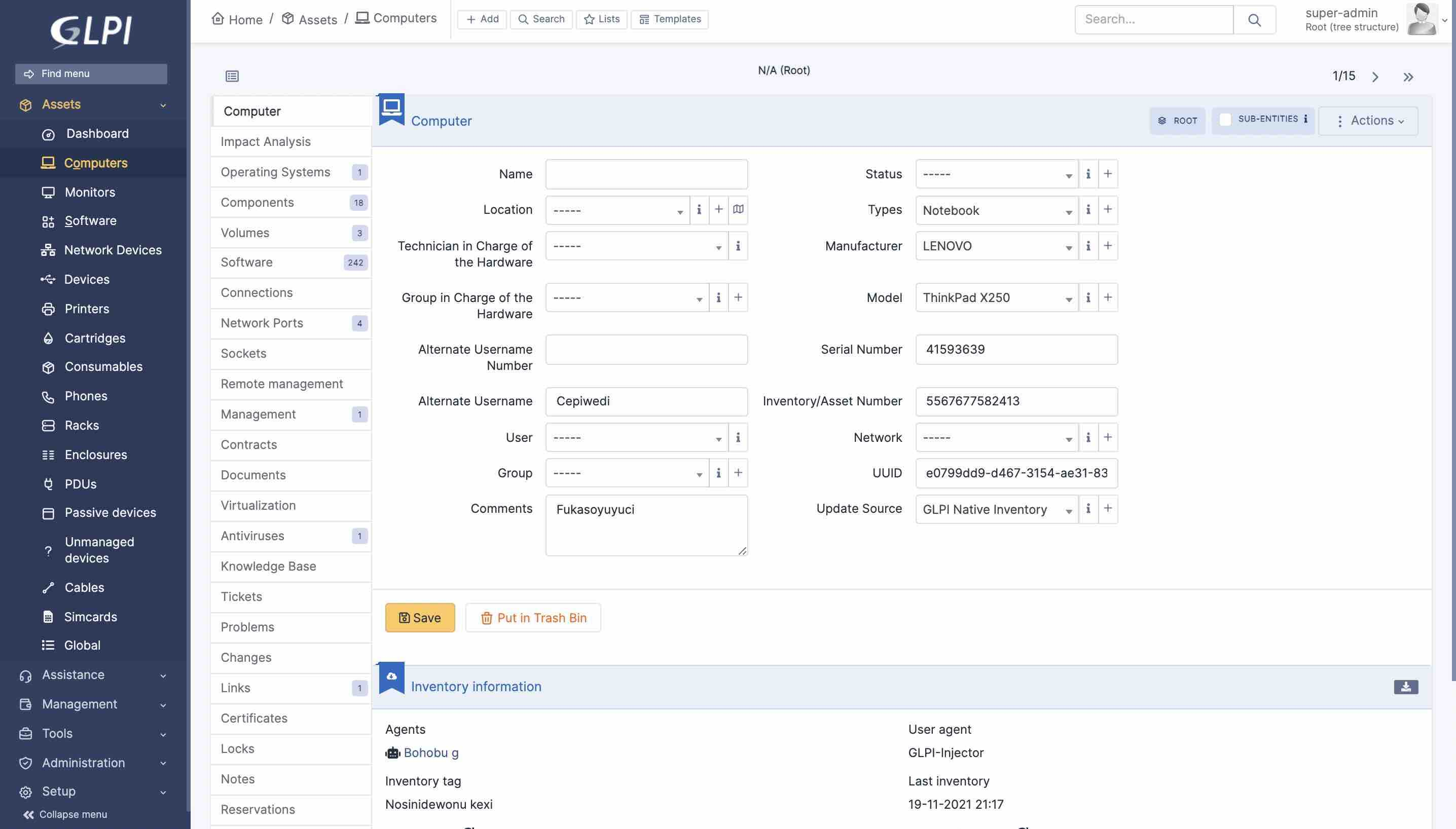The width and height of the screenshot is (1456, 829).
Task: Click the Find menu box
Action: [x=91, y=74]
